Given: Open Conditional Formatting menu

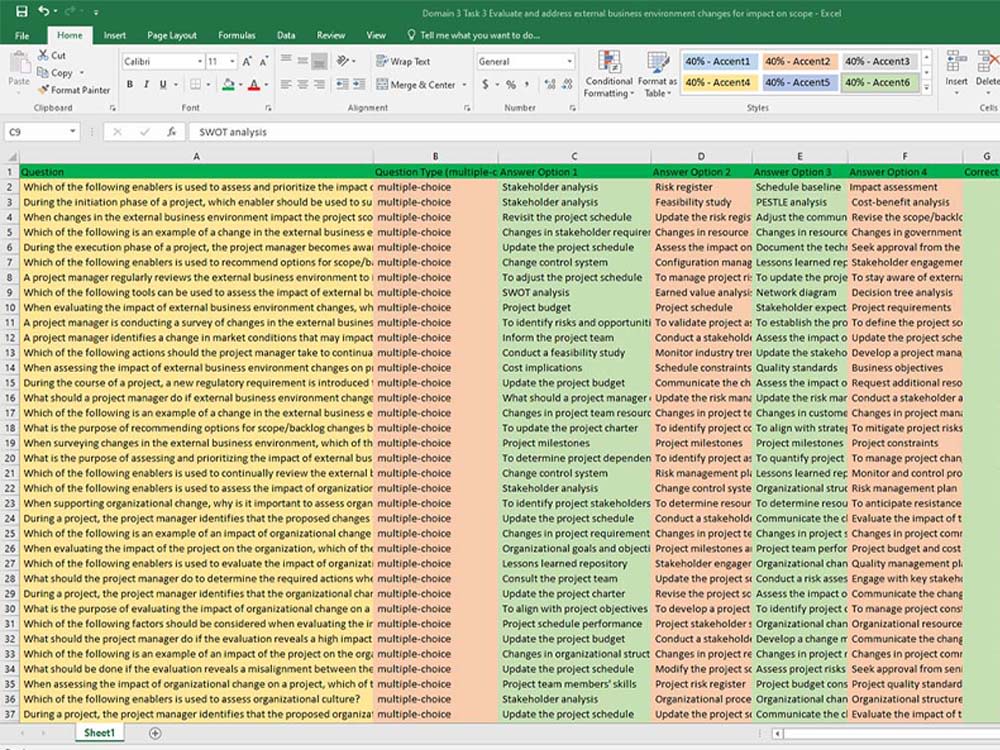Looking at the screenshot, I should click(x=609, y=74).
